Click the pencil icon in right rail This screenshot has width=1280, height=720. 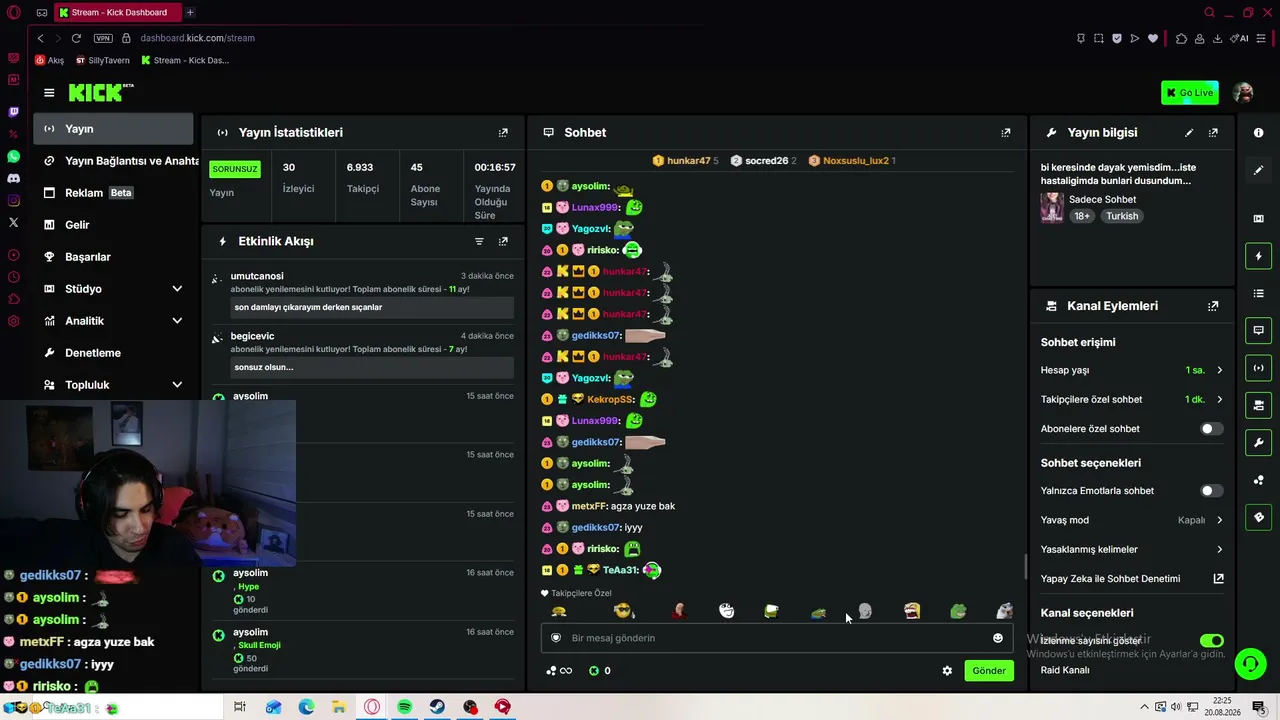[1258, 170]
